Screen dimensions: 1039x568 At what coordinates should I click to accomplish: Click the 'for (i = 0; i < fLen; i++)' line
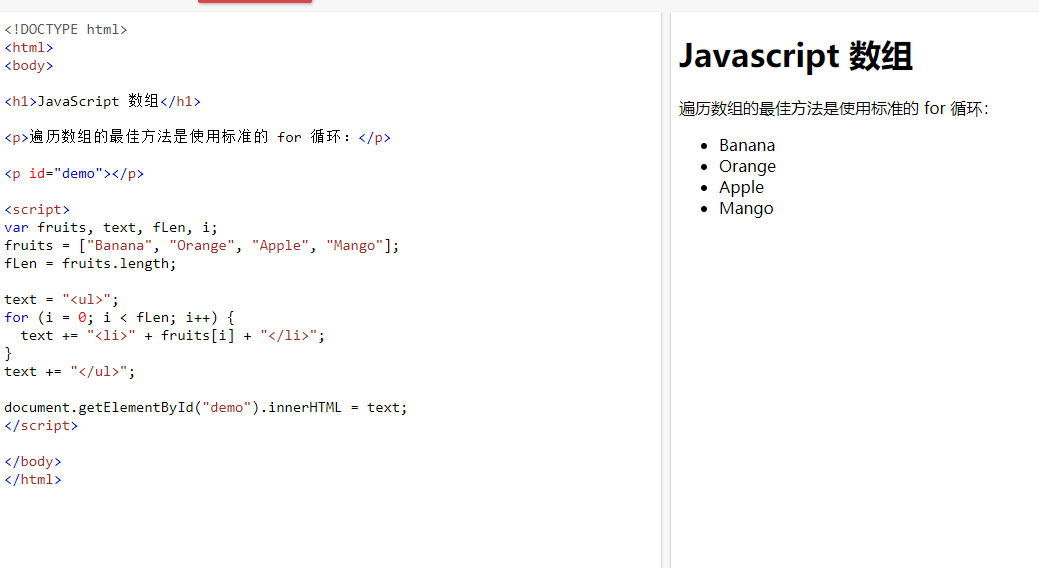119,317
